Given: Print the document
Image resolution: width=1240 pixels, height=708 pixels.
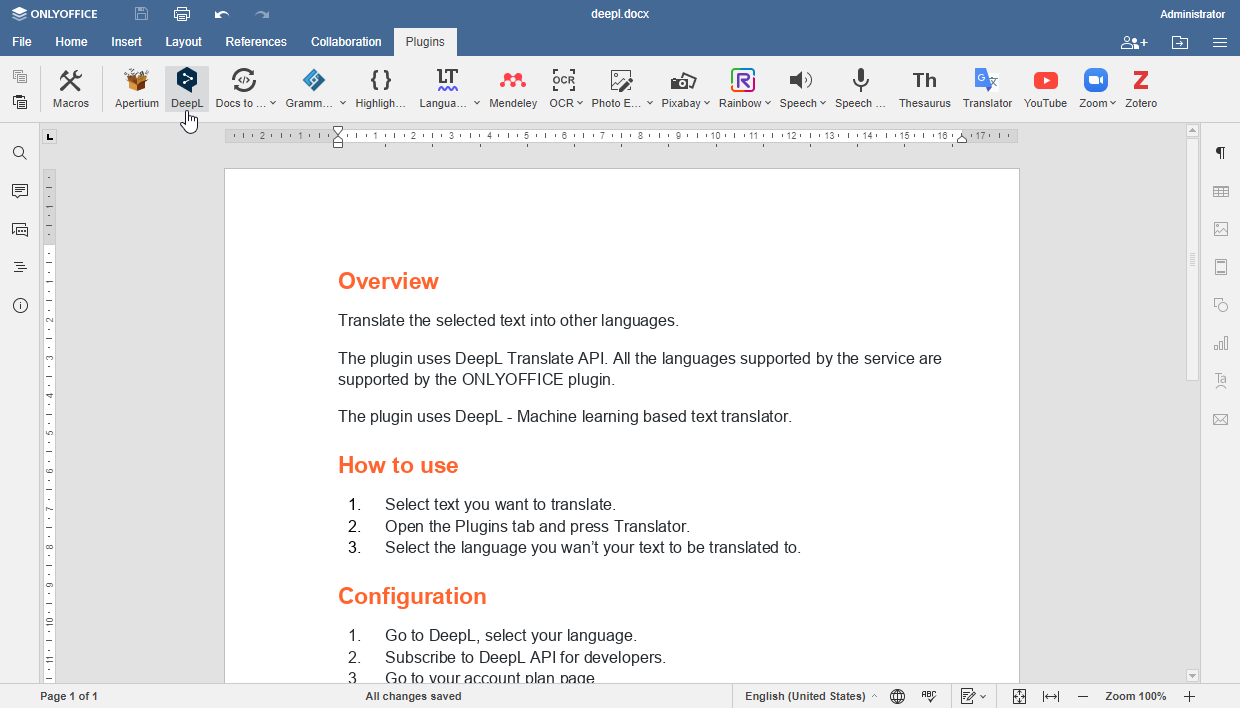Looking at the screenshot, I should click(182, 14).
